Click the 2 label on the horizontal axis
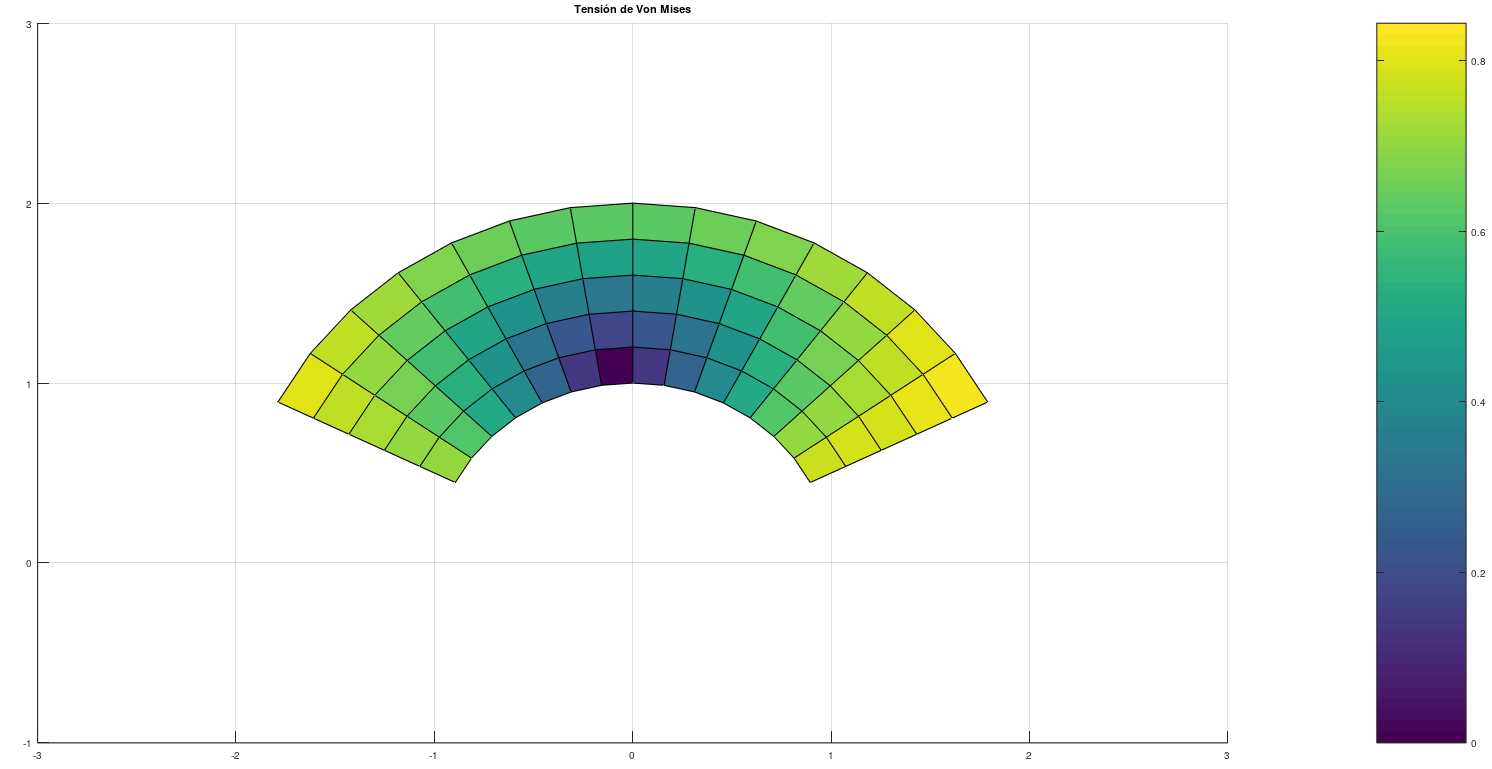This screenshot has height=769, width=1492. point(1028,755)
